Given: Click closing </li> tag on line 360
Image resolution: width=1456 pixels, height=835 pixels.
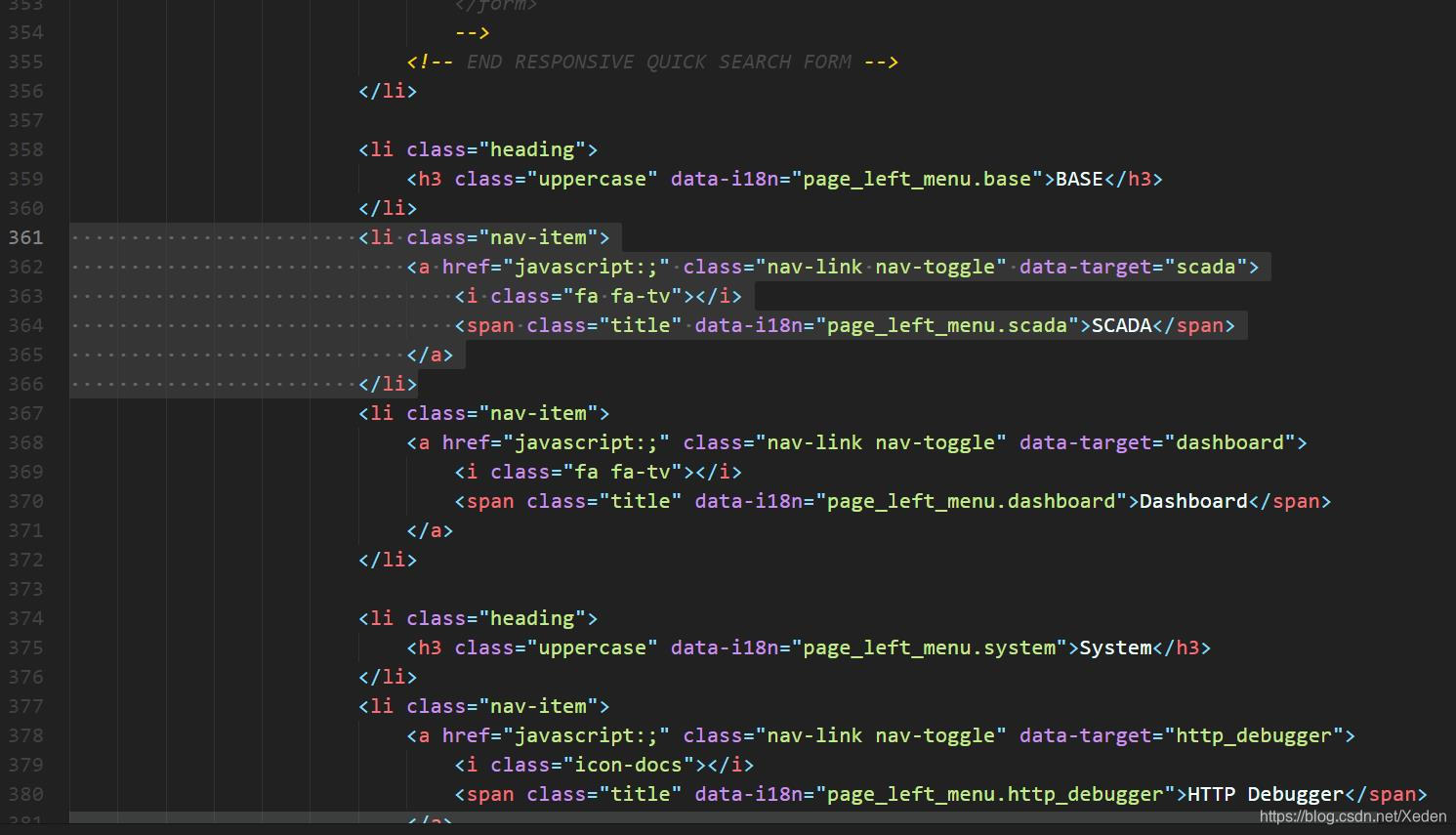Looking at the screenshot, I should tap(388, 208).
